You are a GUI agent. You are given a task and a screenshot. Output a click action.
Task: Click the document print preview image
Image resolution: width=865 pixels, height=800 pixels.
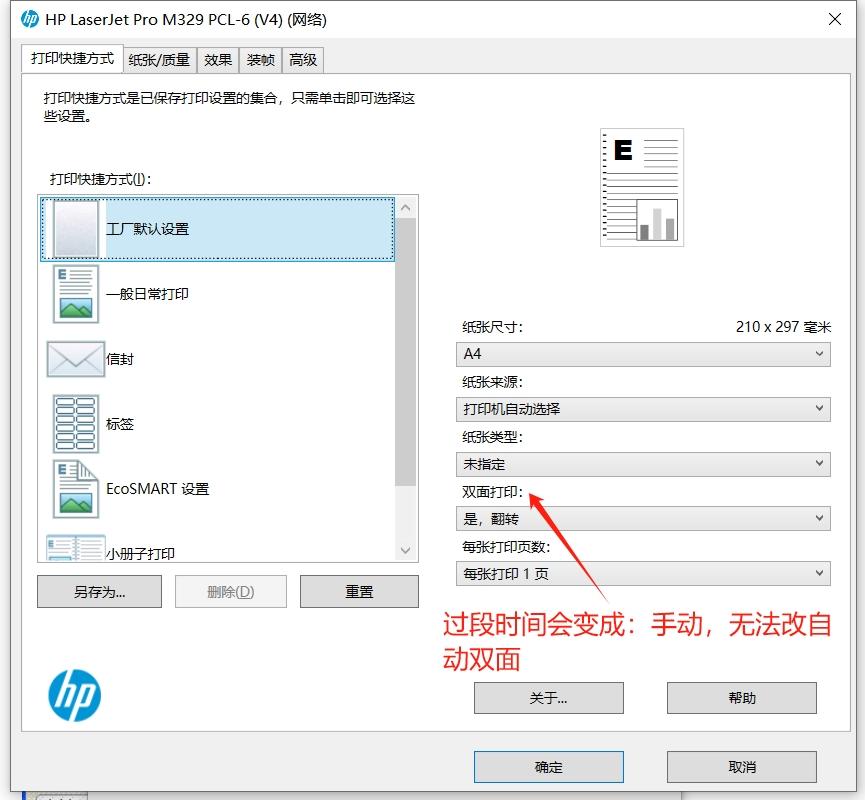click(641, 187)
